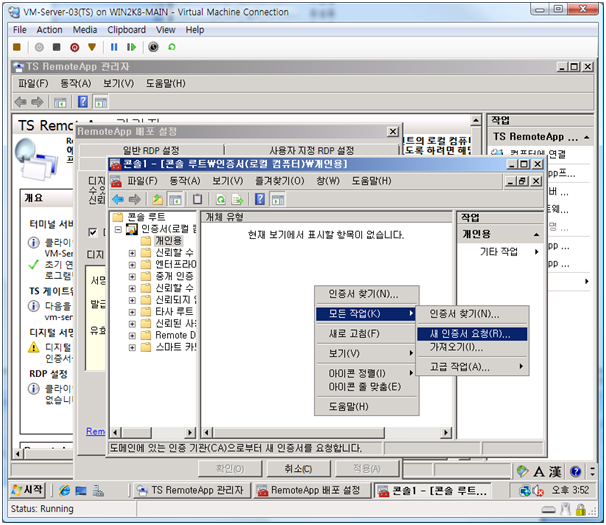Select 새 인증서 요청(R)... submenu item

point(472,334)
